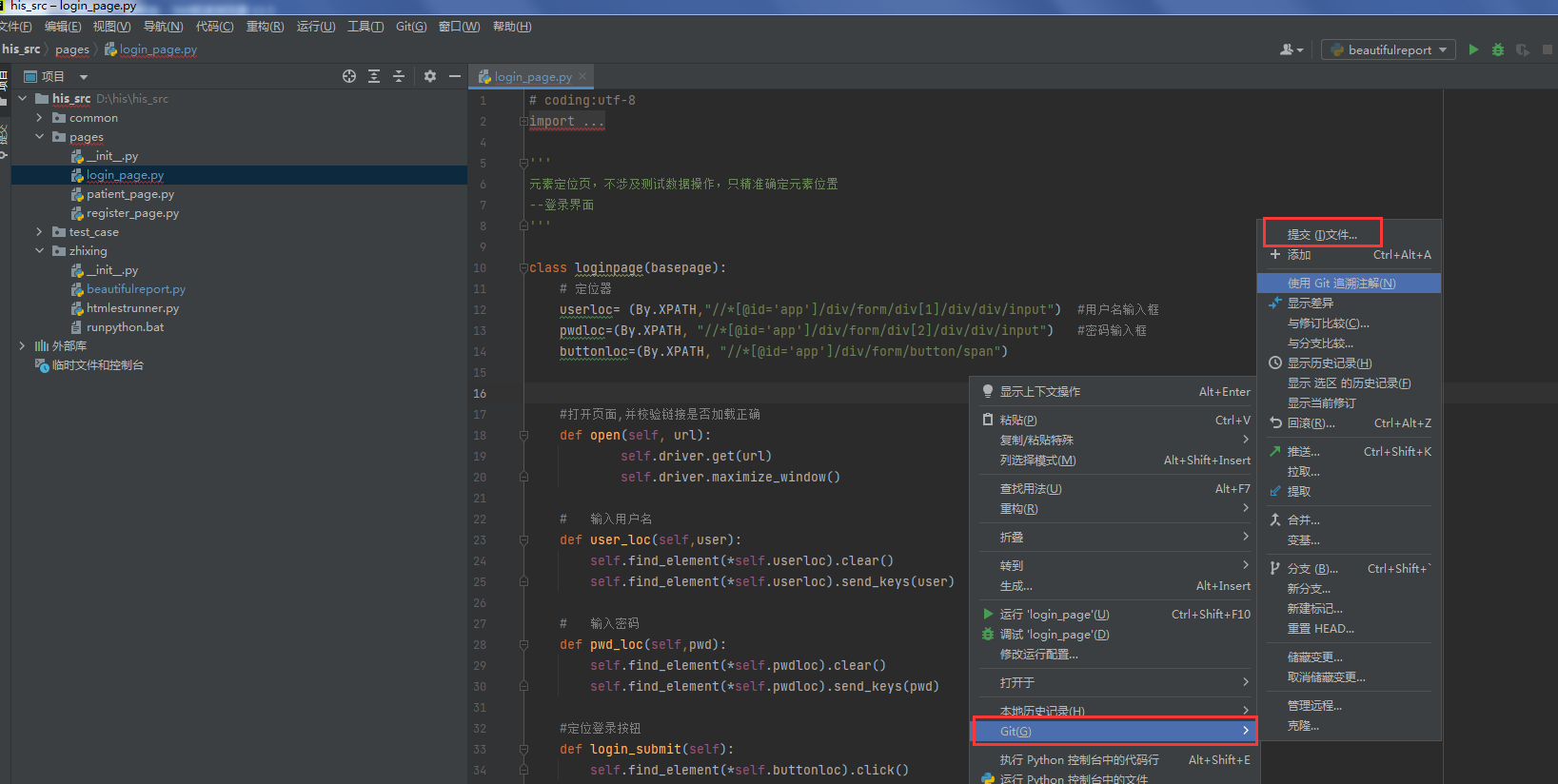Viewport: 1558px width, 784px height.
Task: Expand the test_case folder
Action: 39,231
